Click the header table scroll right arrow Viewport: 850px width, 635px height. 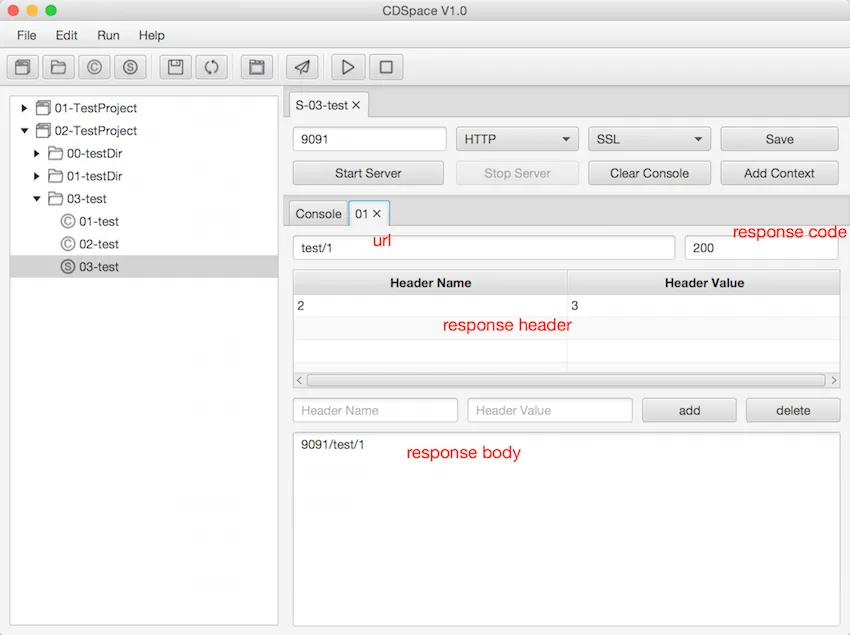pyautogui.click(x=834, y=380)
